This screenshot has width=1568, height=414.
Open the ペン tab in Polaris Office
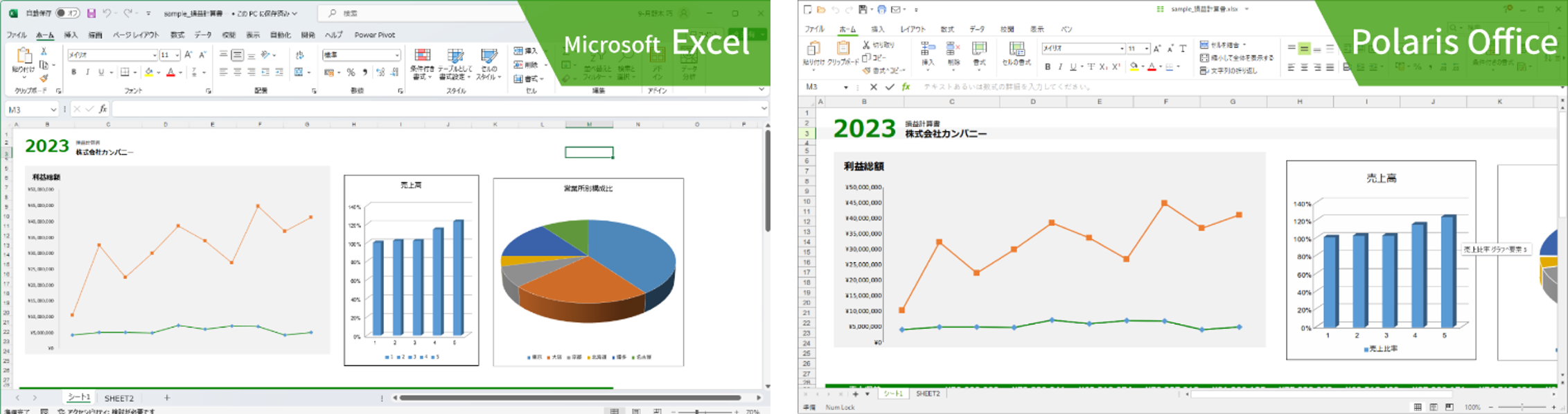tap(1067, 29)
